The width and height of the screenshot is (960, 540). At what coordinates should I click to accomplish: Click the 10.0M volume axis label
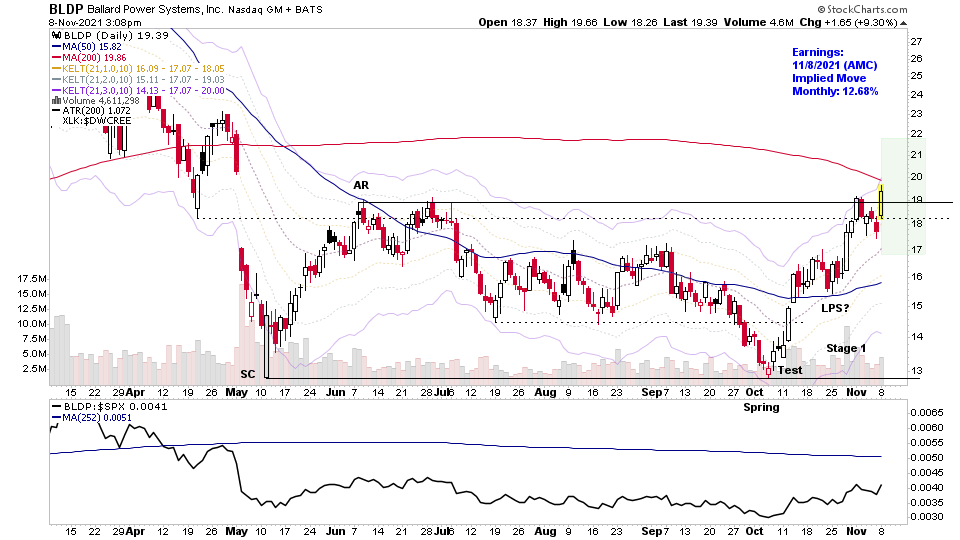click(32, 323)
